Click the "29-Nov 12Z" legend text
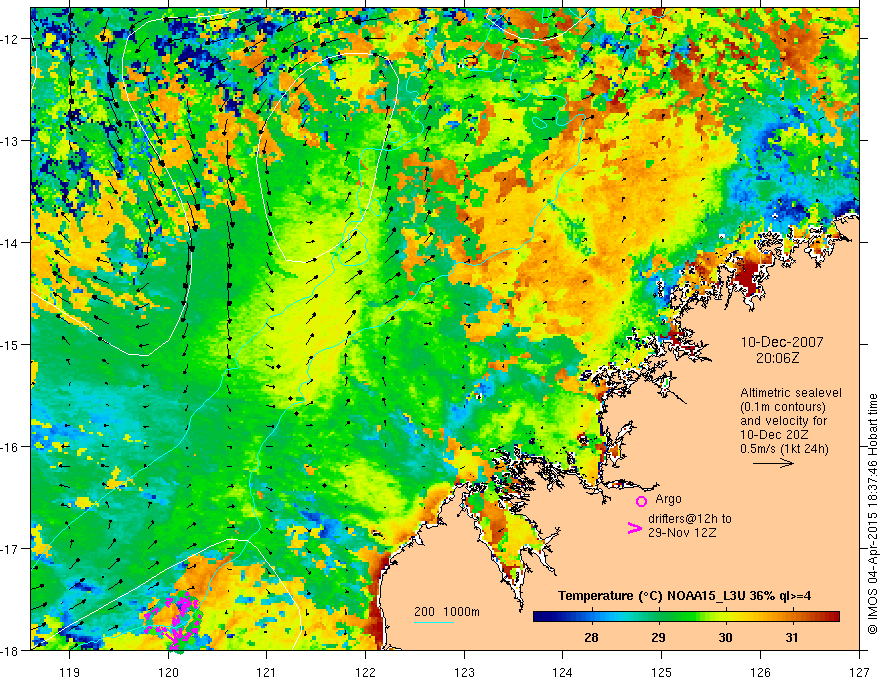 pyautogui.click(x=682, y=532)
